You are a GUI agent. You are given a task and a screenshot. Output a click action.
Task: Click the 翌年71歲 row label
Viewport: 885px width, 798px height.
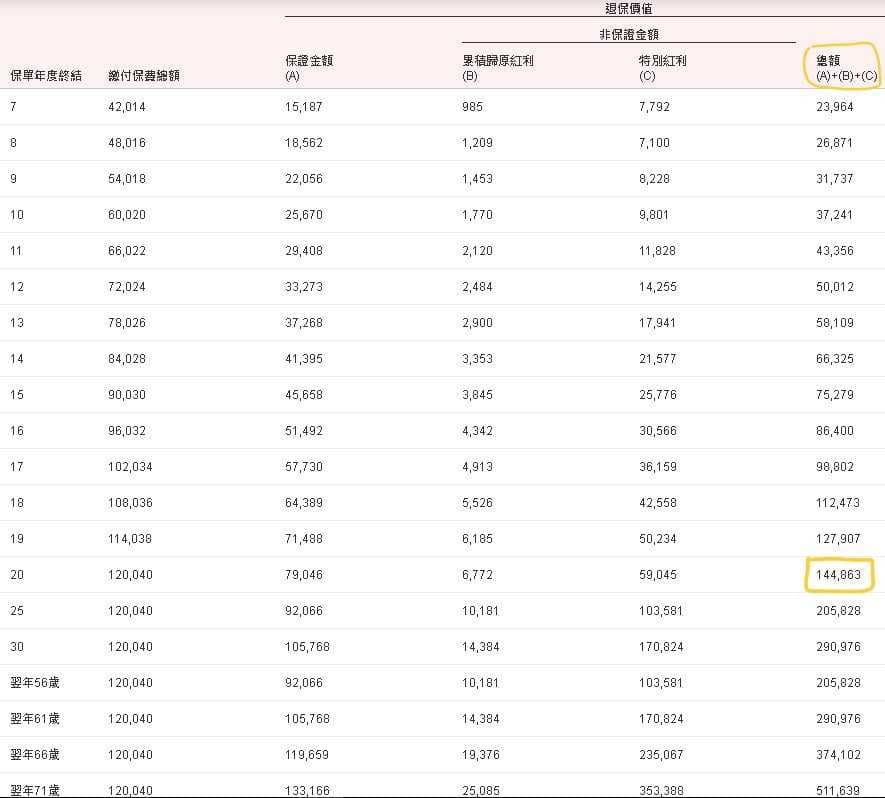[x=35, y=790]
